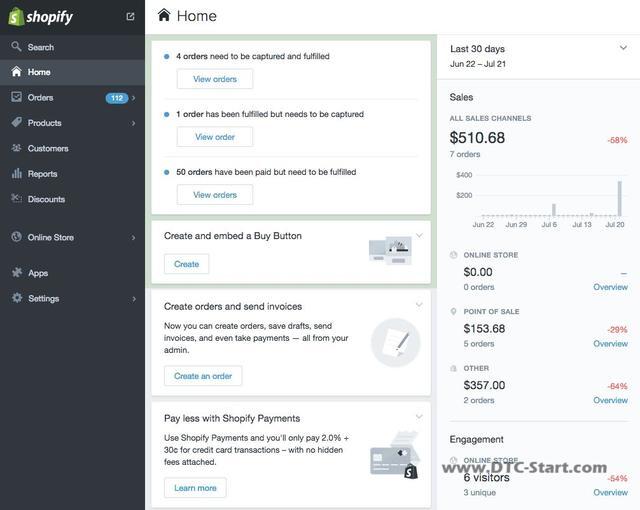The image size is (640, 510).
Task: Collapse Create orders and send invoices card
Action: click(x=419, y=305)
